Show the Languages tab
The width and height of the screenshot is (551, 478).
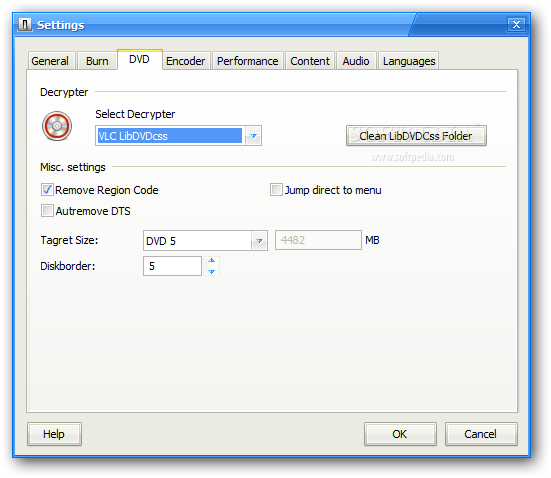tap(409, 61)
